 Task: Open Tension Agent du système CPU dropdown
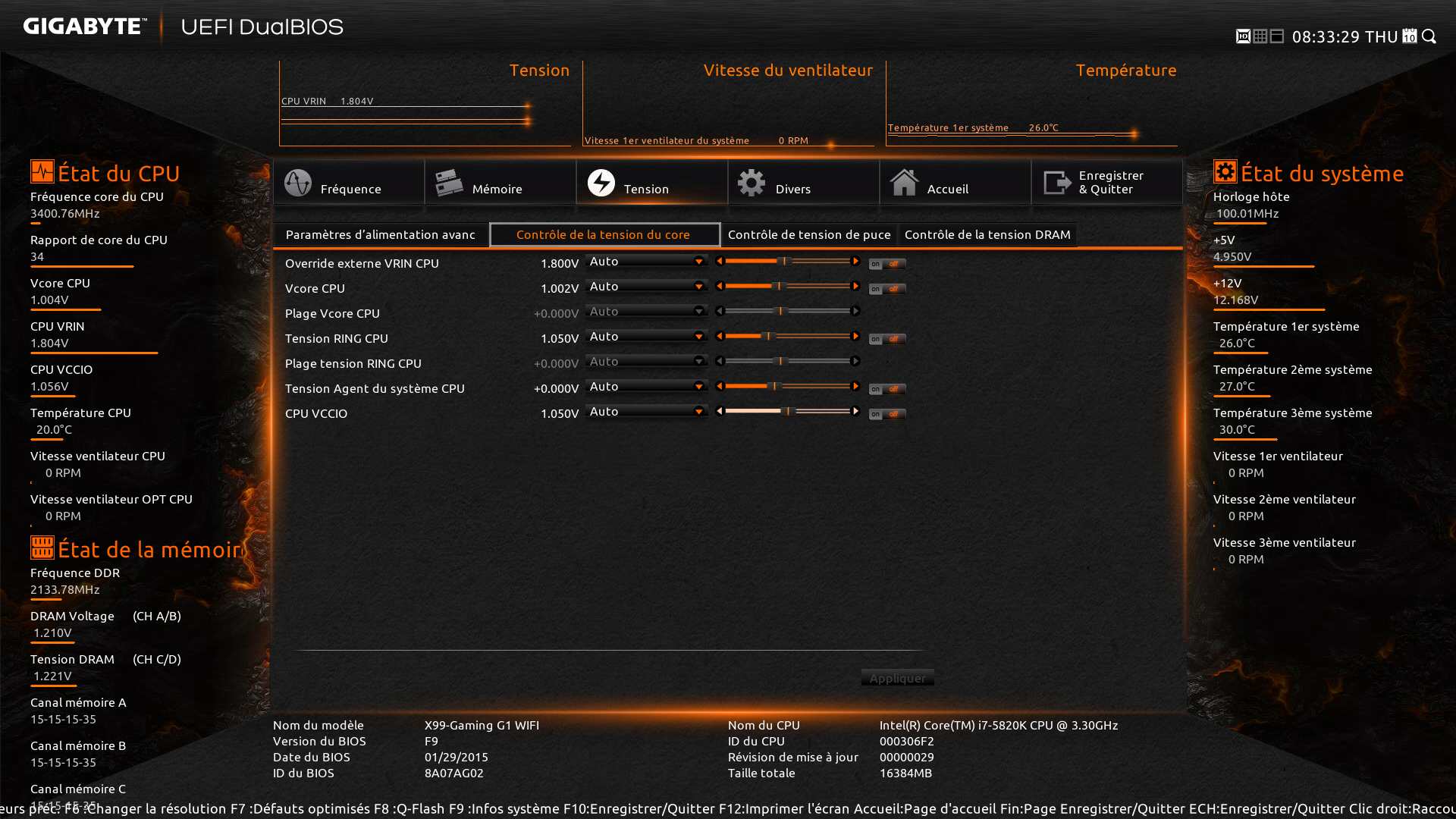tap(646, 386)
